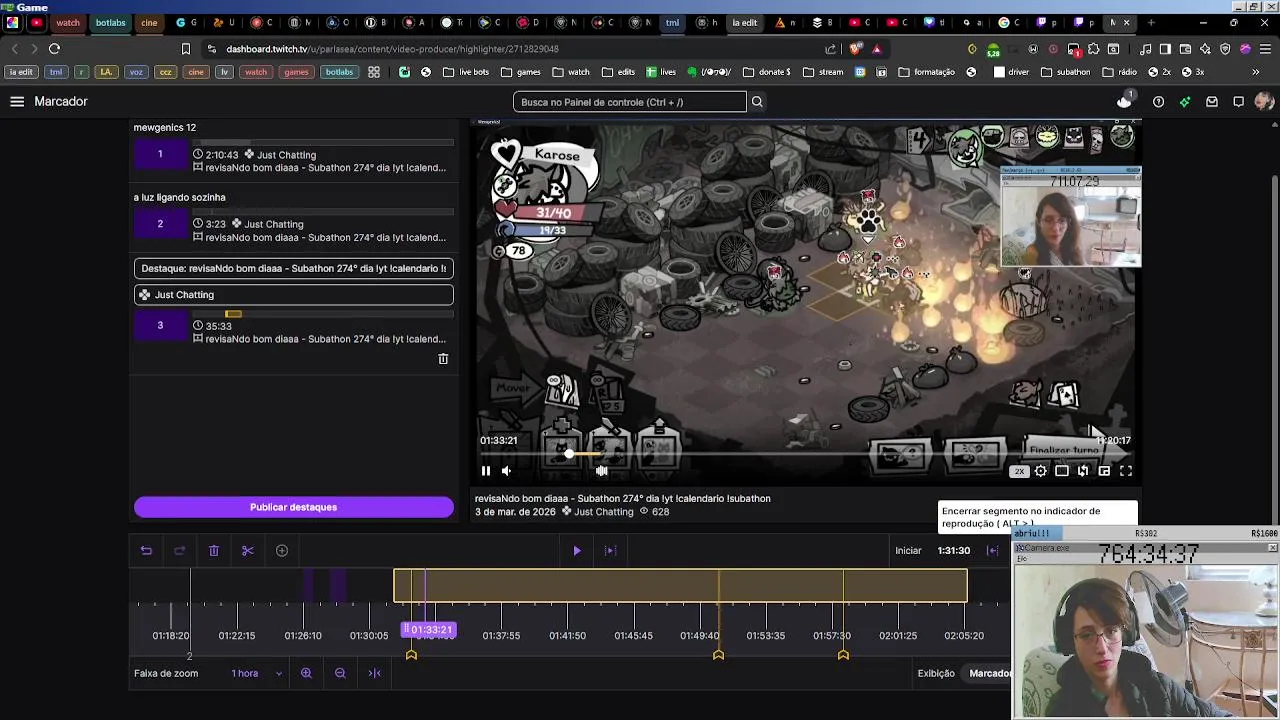Screen dimensions: 1280x720
Task: Switch to 'watch' browser tab
Action: pos(68,22)
